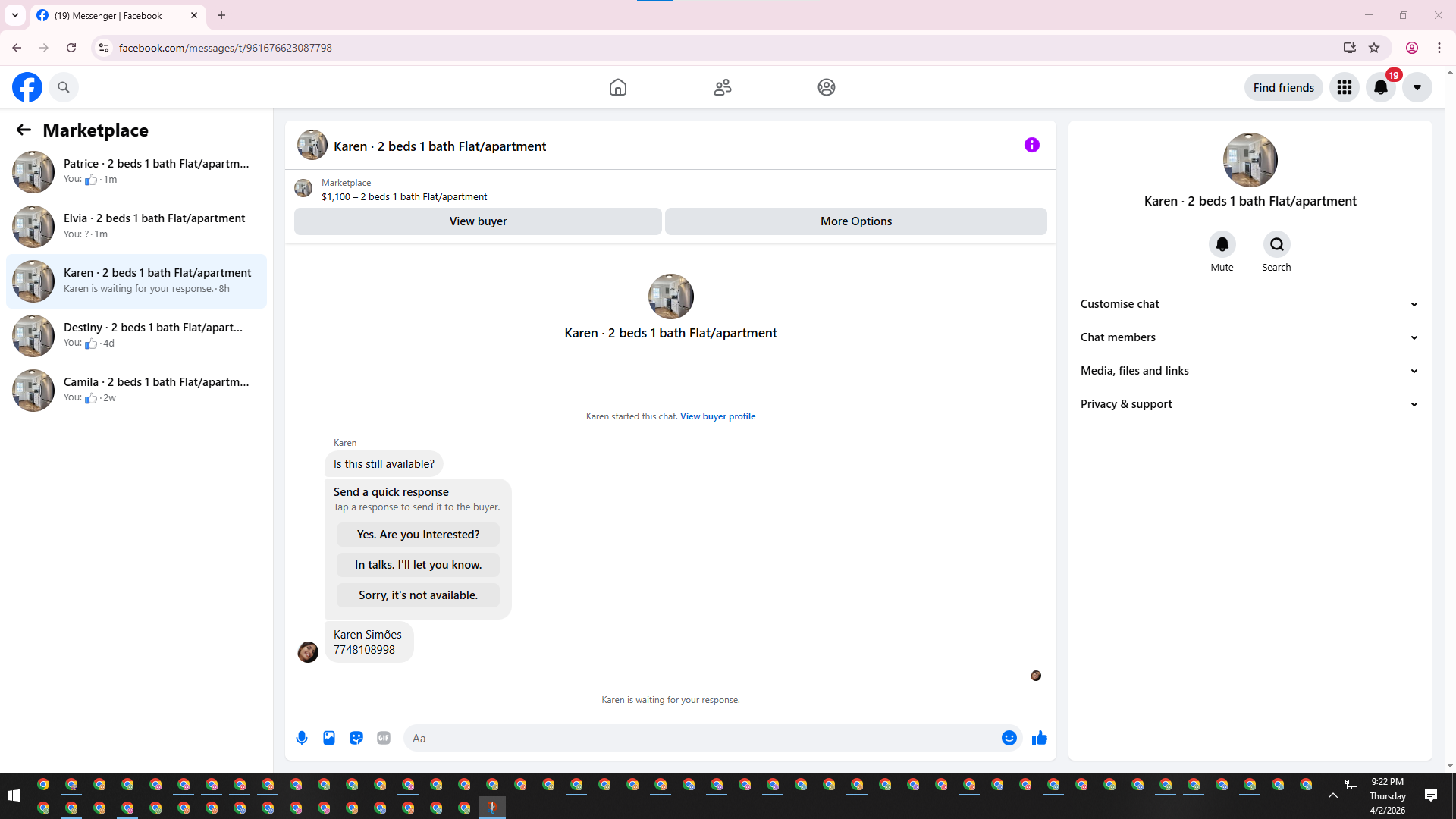Record a voice clip with the microphone
This screenshot has width=1456, height=819.
[302, 738]
